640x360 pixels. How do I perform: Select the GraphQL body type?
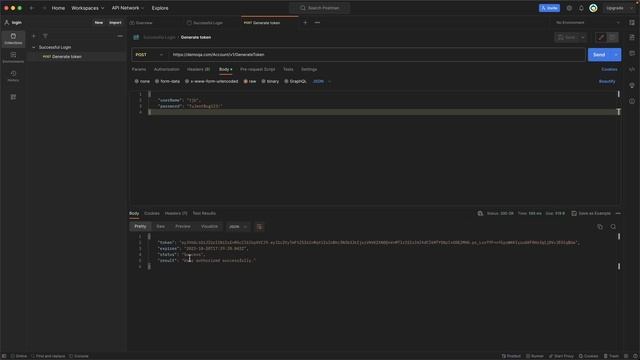click(x=296, y=81)
